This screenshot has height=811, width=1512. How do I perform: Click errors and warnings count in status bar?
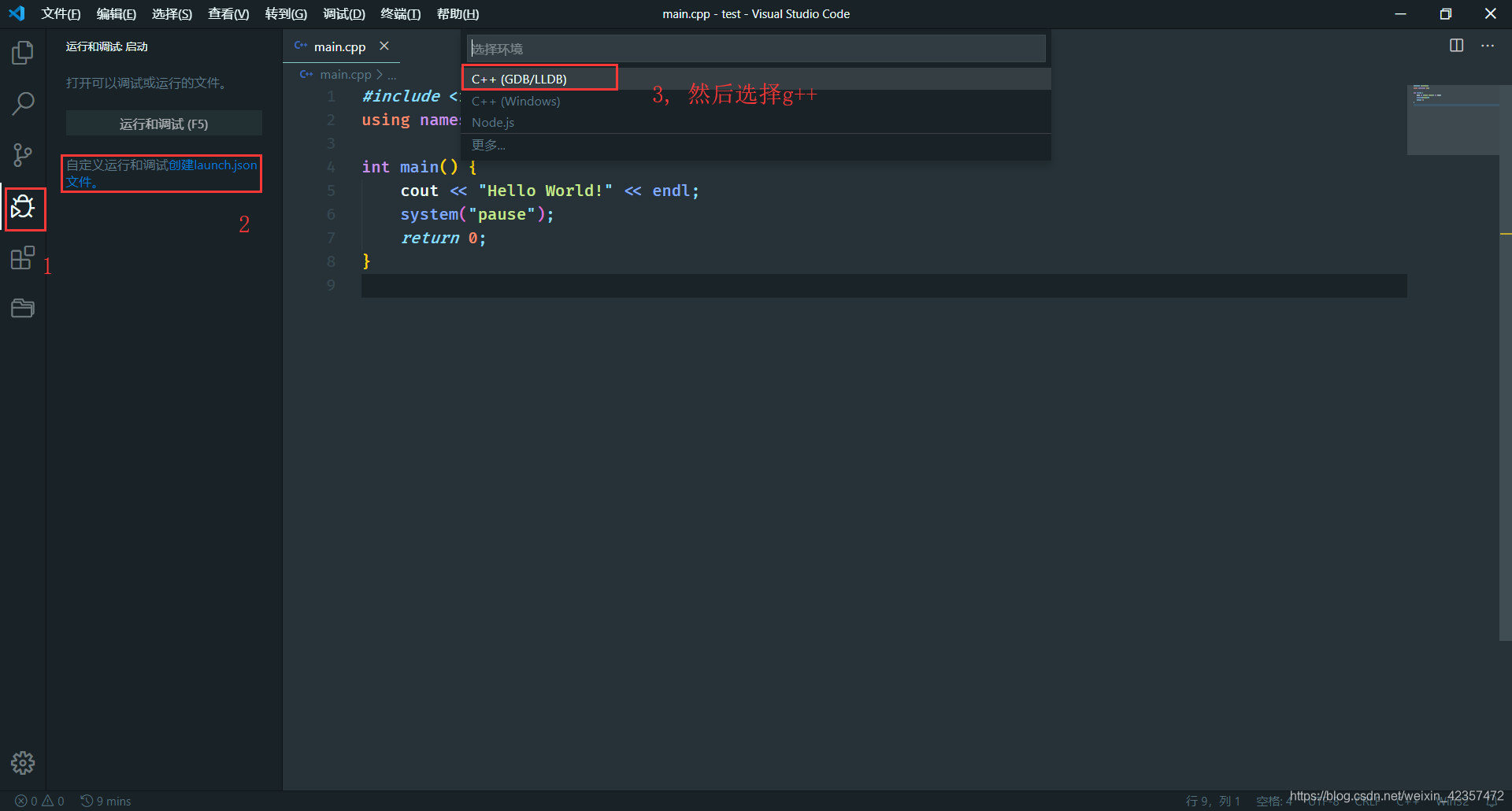(x=39, y=801)
